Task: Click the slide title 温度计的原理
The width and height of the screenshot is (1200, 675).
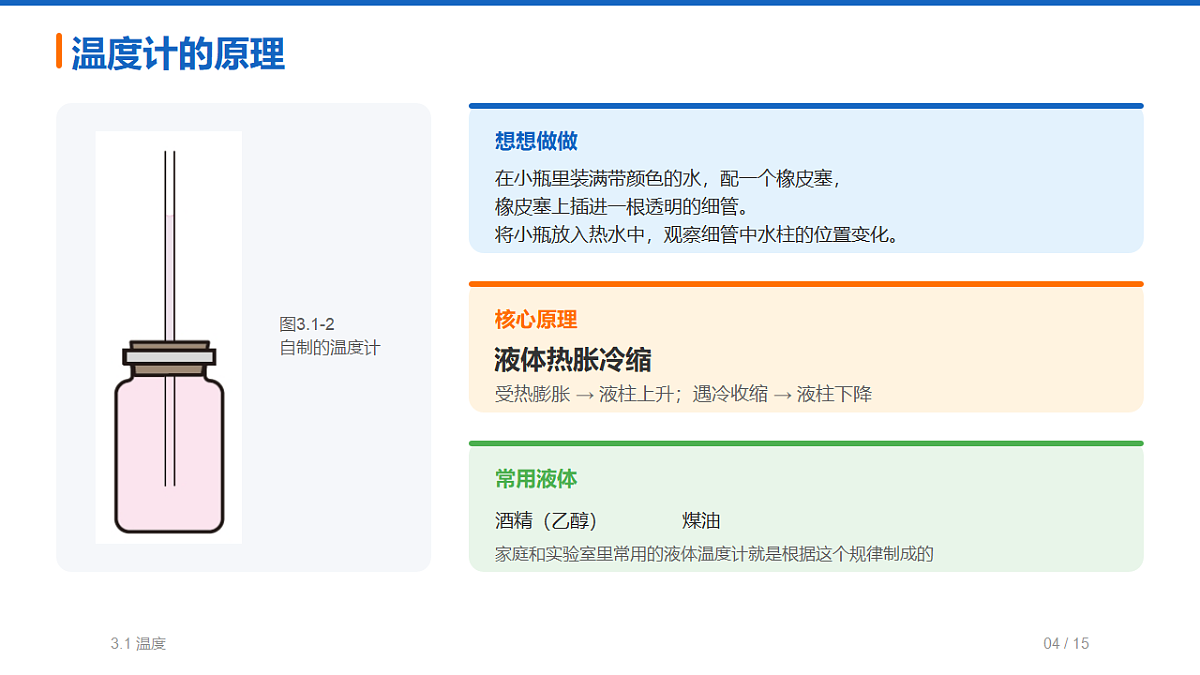Action: (178, 53)
